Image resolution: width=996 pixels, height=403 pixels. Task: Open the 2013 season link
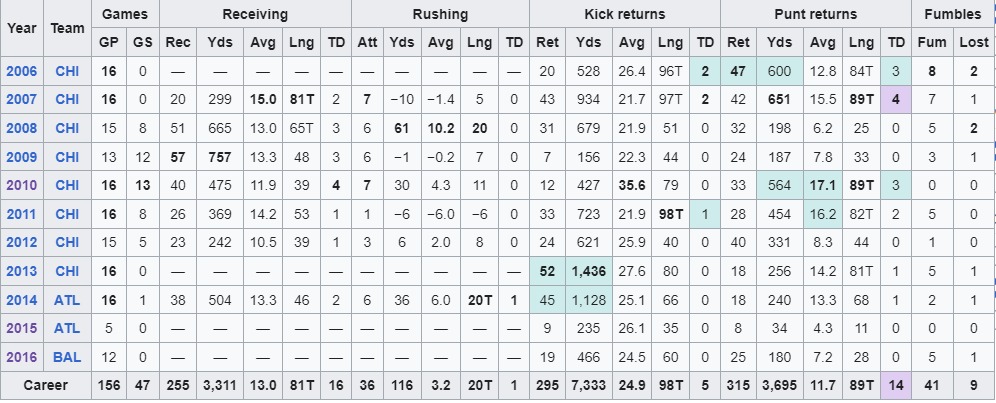point(22,271)
